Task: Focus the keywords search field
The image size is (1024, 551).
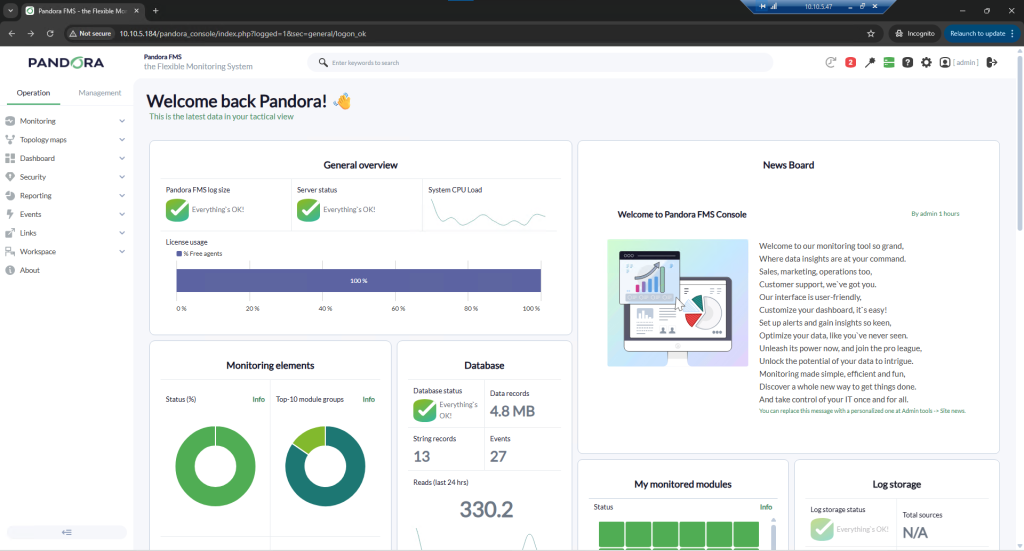Action: pos(540,63)
